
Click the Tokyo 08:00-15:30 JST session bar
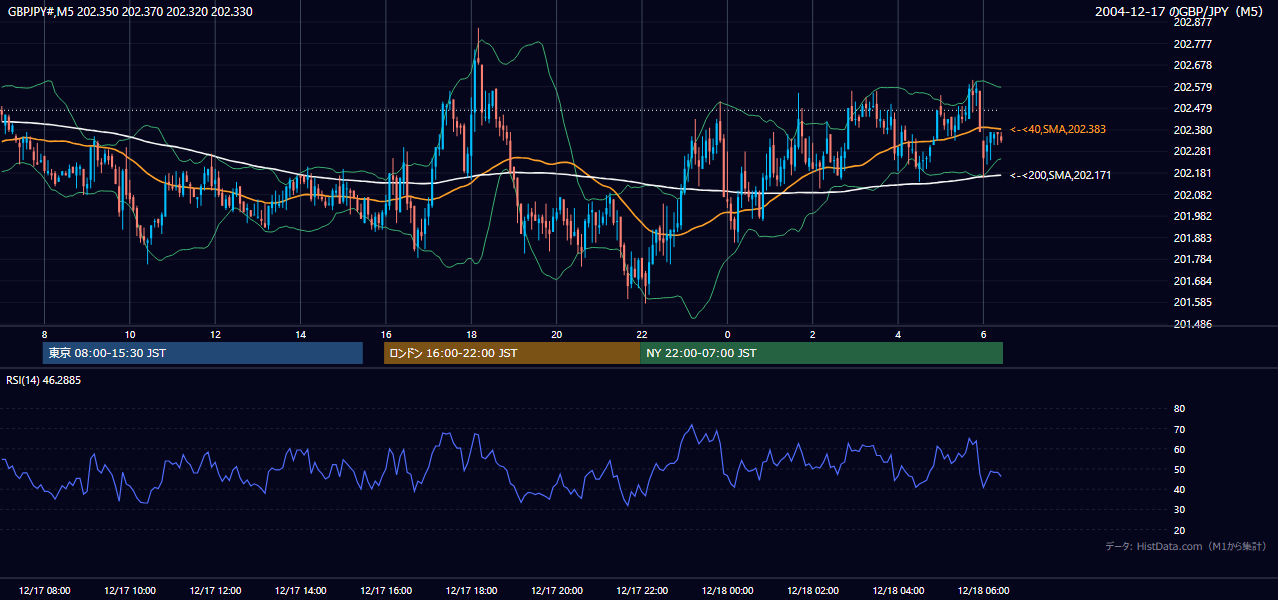(x=203, y=353)
